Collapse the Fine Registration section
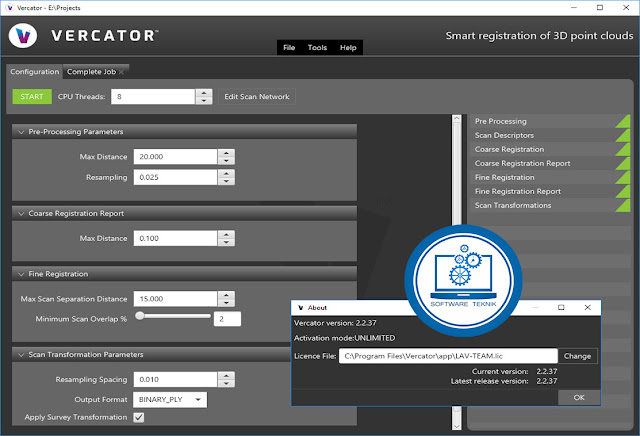 [21, 274]
